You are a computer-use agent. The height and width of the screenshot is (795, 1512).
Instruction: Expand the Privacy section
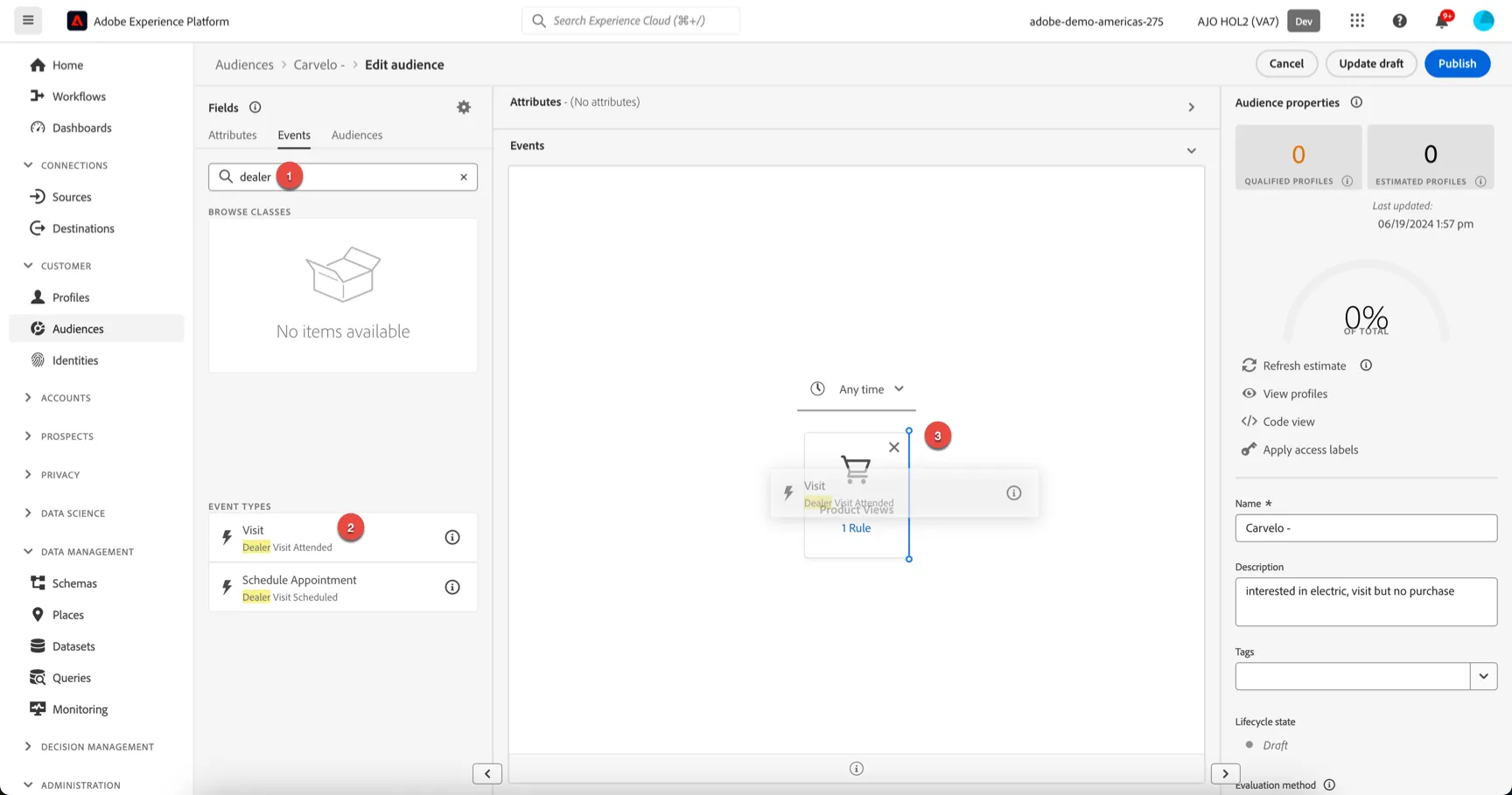[28, 474]
